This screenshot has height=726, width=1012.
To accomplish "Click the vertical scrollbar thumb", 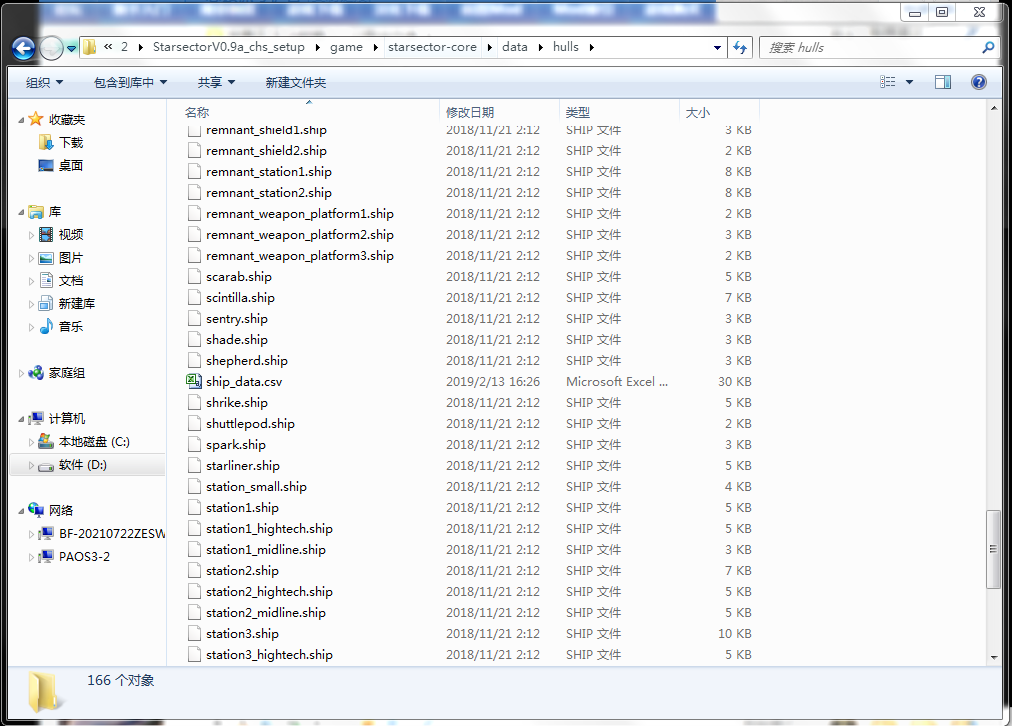I will (x=993, y=550).
